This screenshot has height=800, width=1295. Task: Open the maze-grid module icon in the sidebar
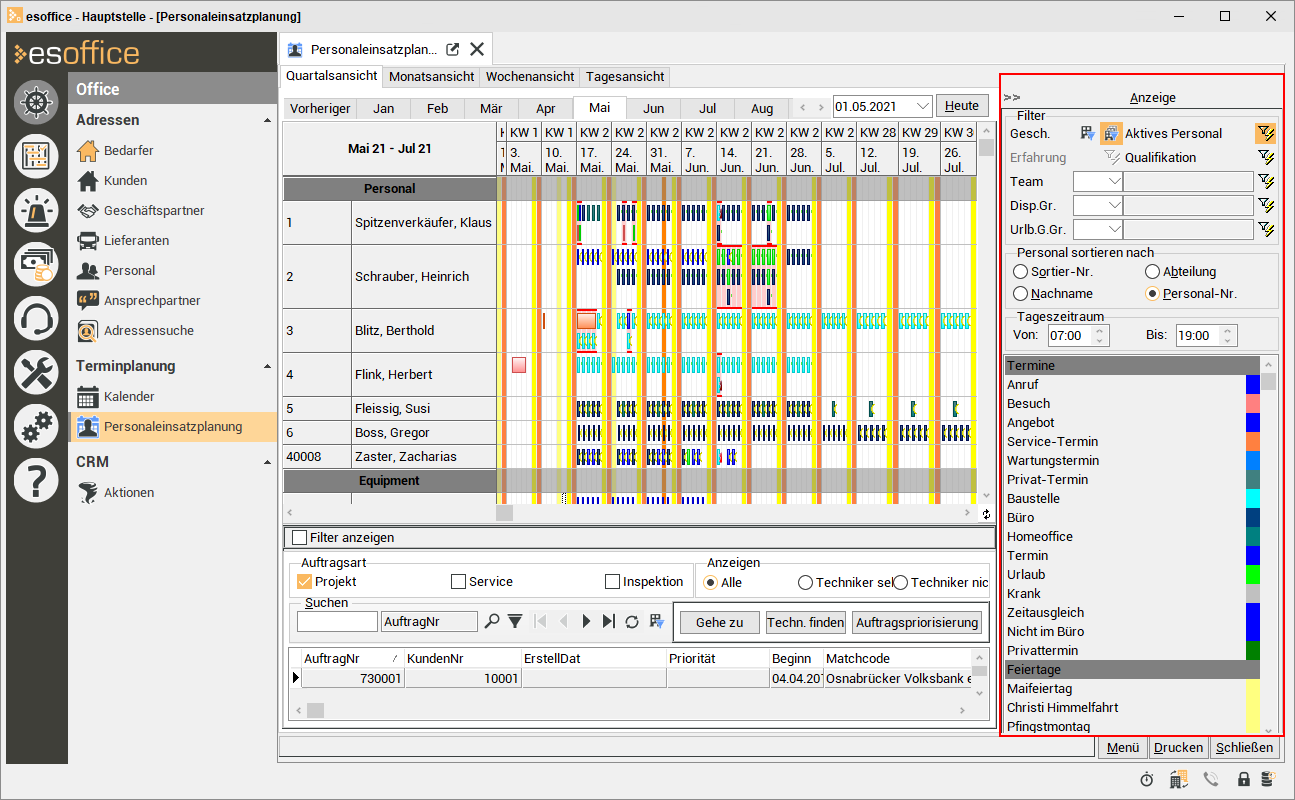(x=36, y=156)
